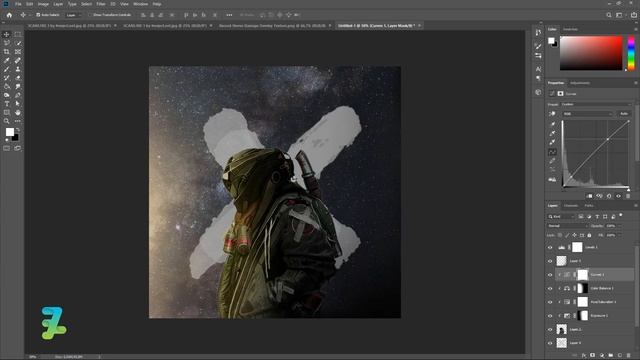Switch to the Swatches tab
Viewport: 640px width, 360px height.
[x=570, y=29]
